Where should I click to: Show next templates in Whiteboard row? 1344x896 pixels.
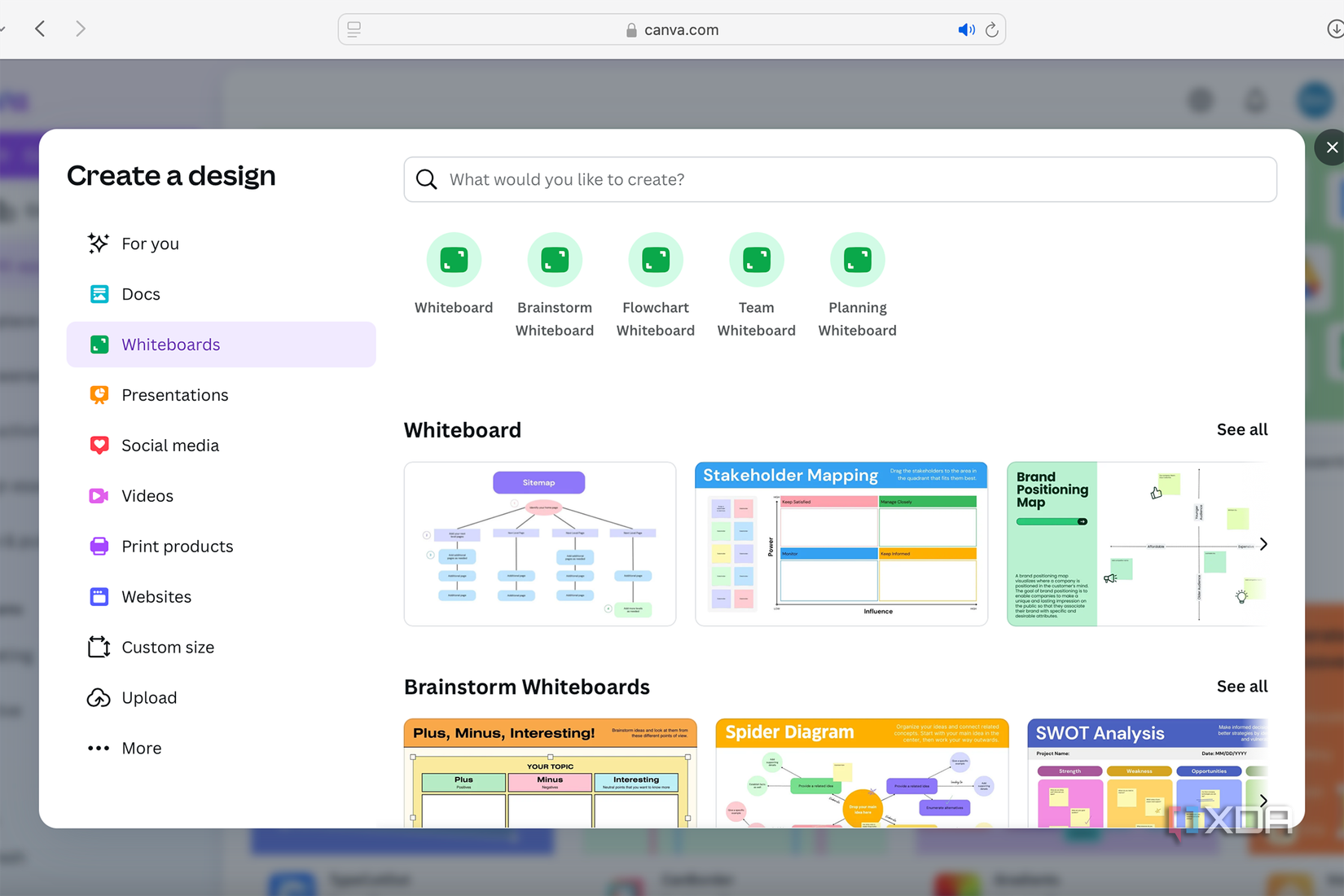[1263, 544]
